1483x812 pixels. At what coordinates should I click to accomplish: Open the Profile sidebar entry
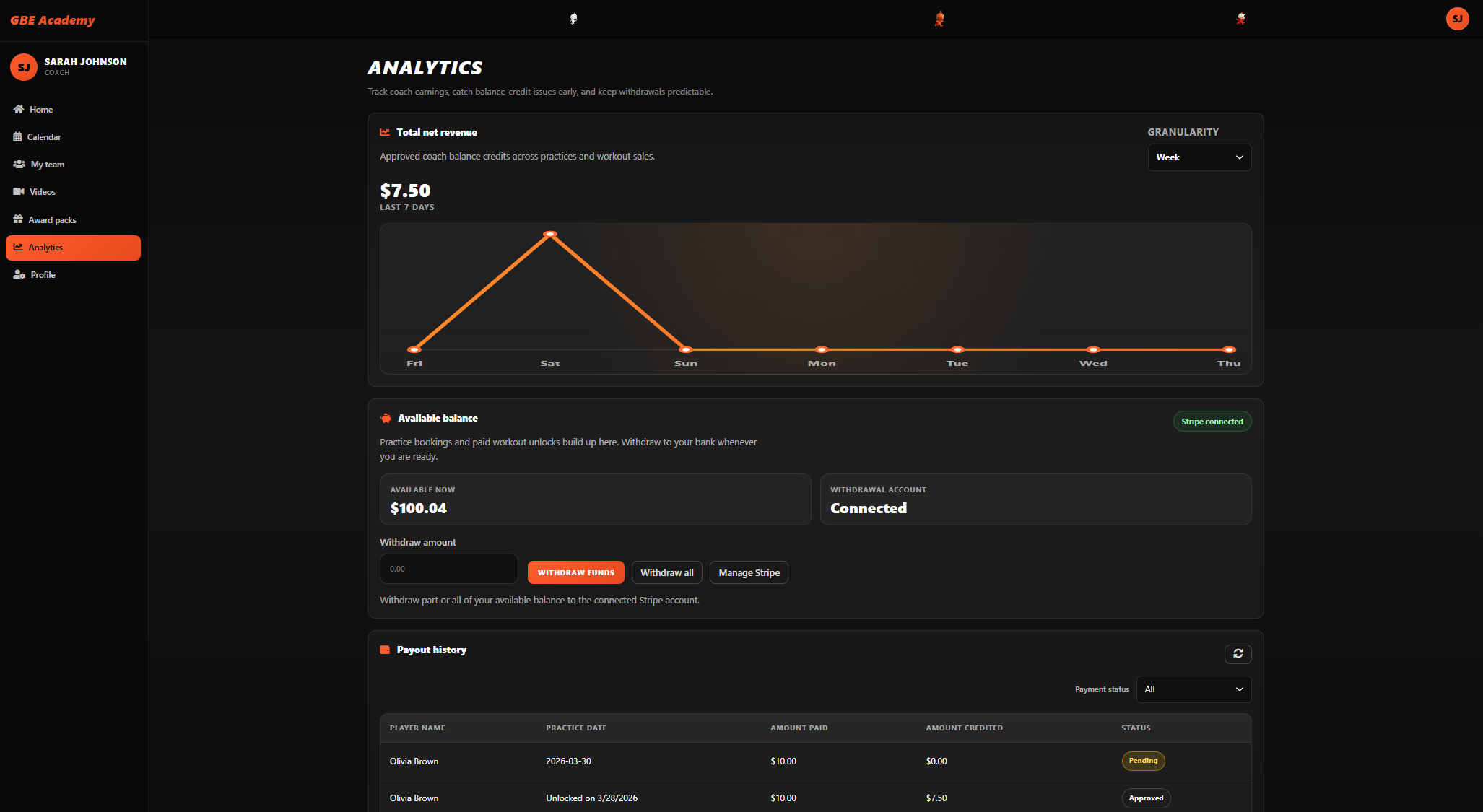pos(42,274)
